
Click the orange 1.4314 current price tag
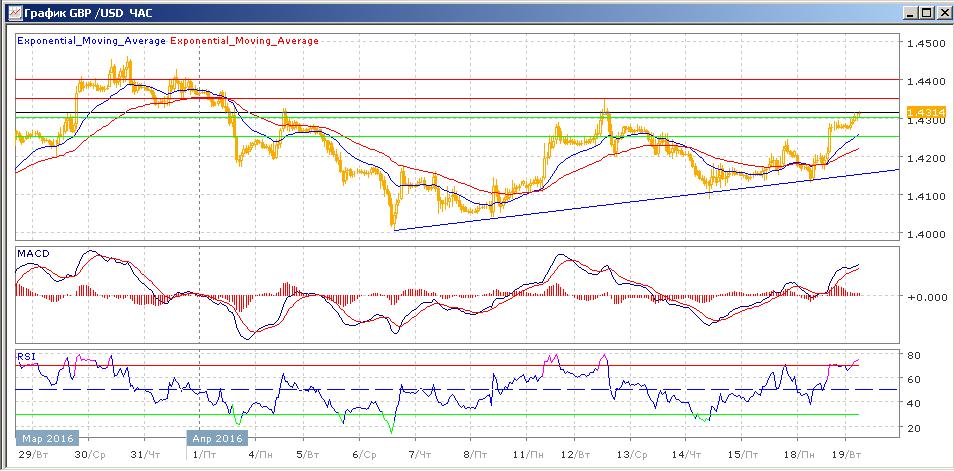coord(925,112)
